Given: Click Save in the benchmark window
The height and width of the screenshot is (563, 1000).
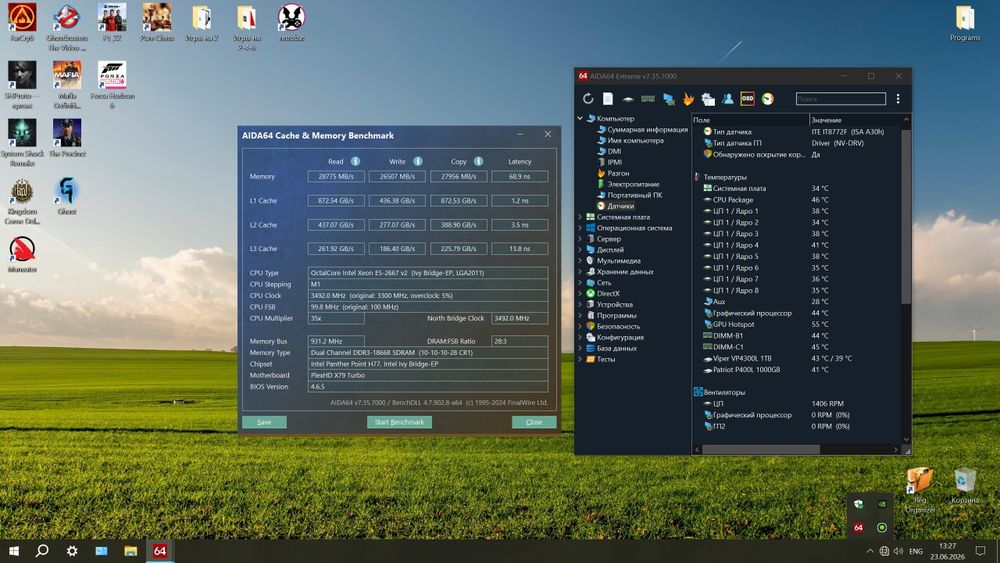Looking at the screenshot, I should tap(264, 422).
